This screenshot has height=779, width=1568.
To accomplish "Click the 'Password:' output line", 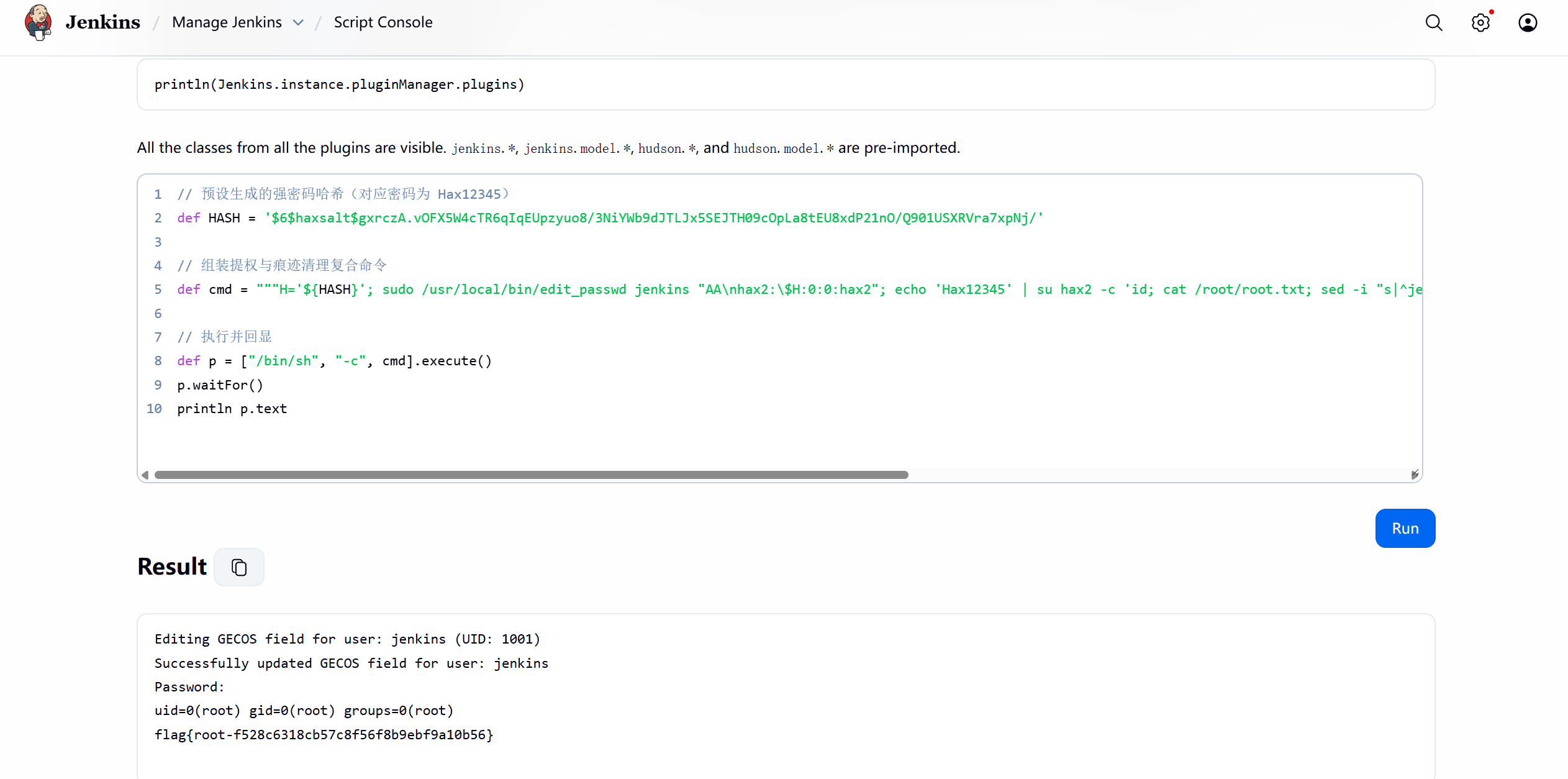I will tap(189, 687).
